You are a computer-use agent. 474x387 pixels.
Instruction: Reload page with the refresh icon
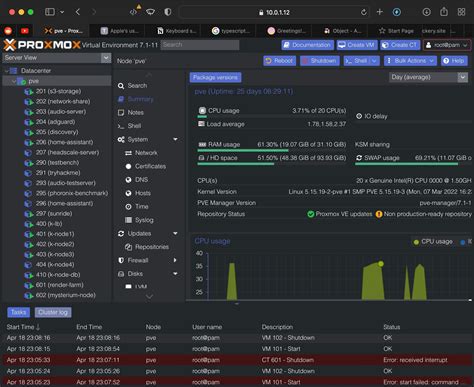[x=364, y=12]
